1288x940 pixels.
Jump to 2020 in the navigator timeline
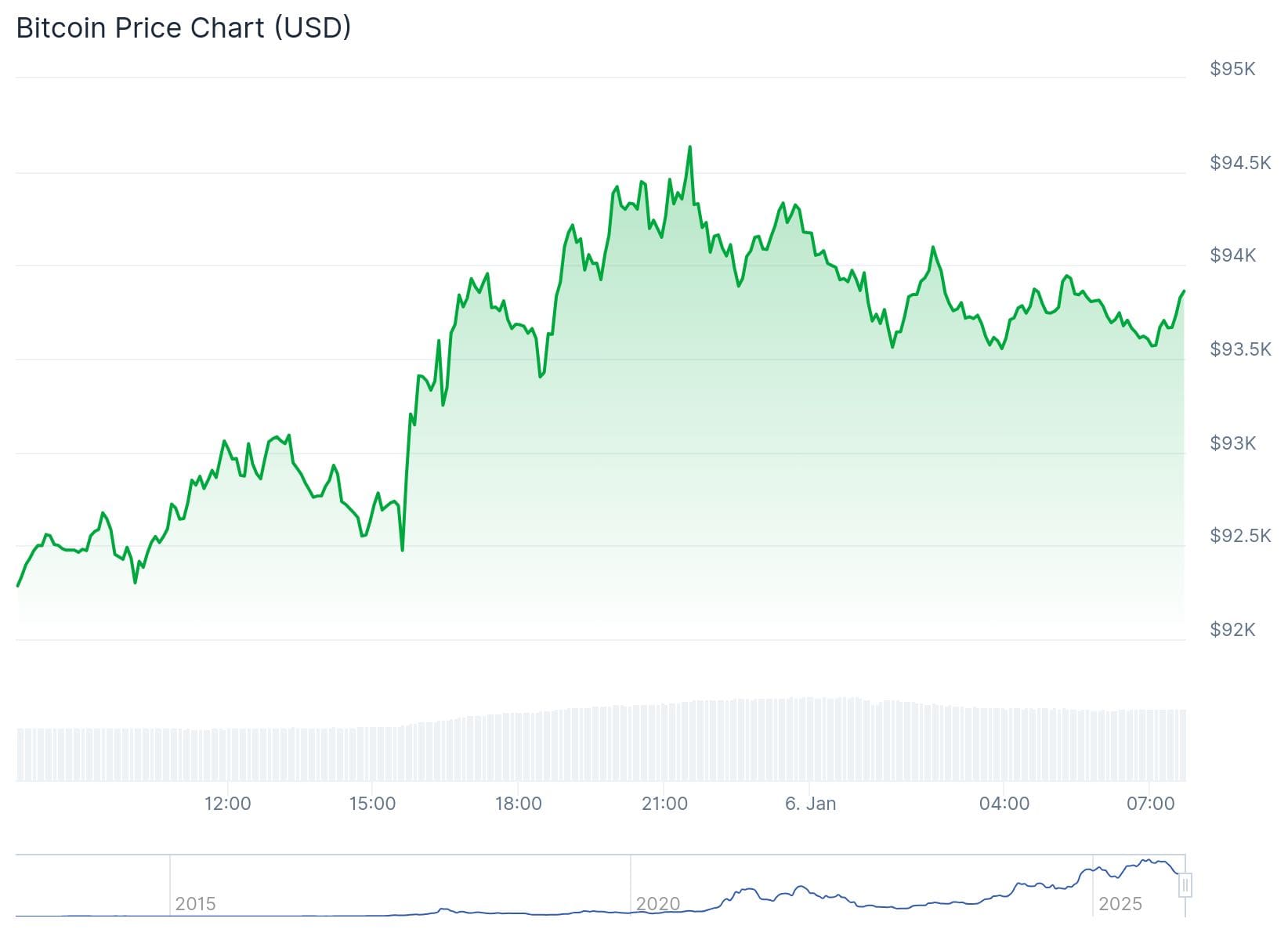657,904
